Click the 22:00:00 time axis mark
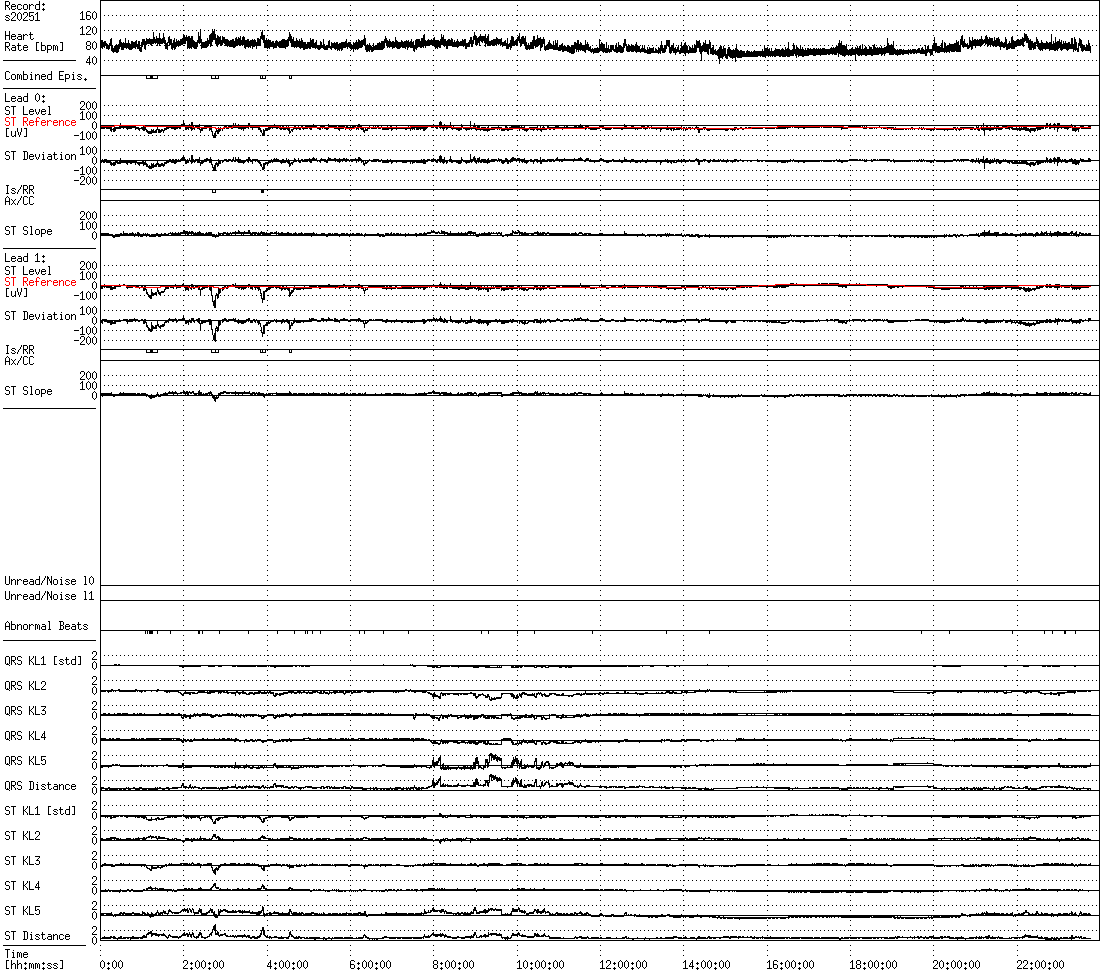The image size is (1100, 970). coord(1041,964)
